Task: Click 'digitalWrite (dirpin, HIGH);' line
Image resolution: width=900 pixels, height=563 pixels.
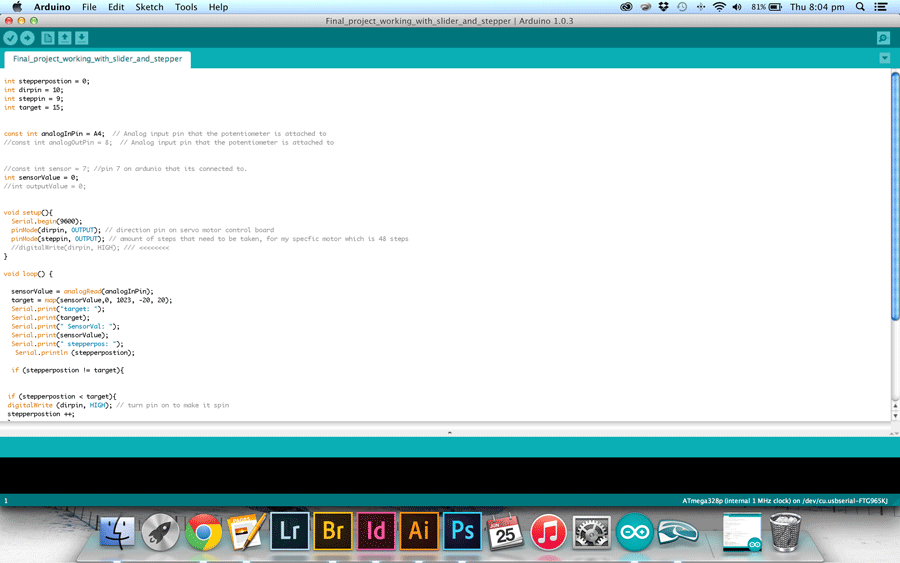Action: pos(60,405)
